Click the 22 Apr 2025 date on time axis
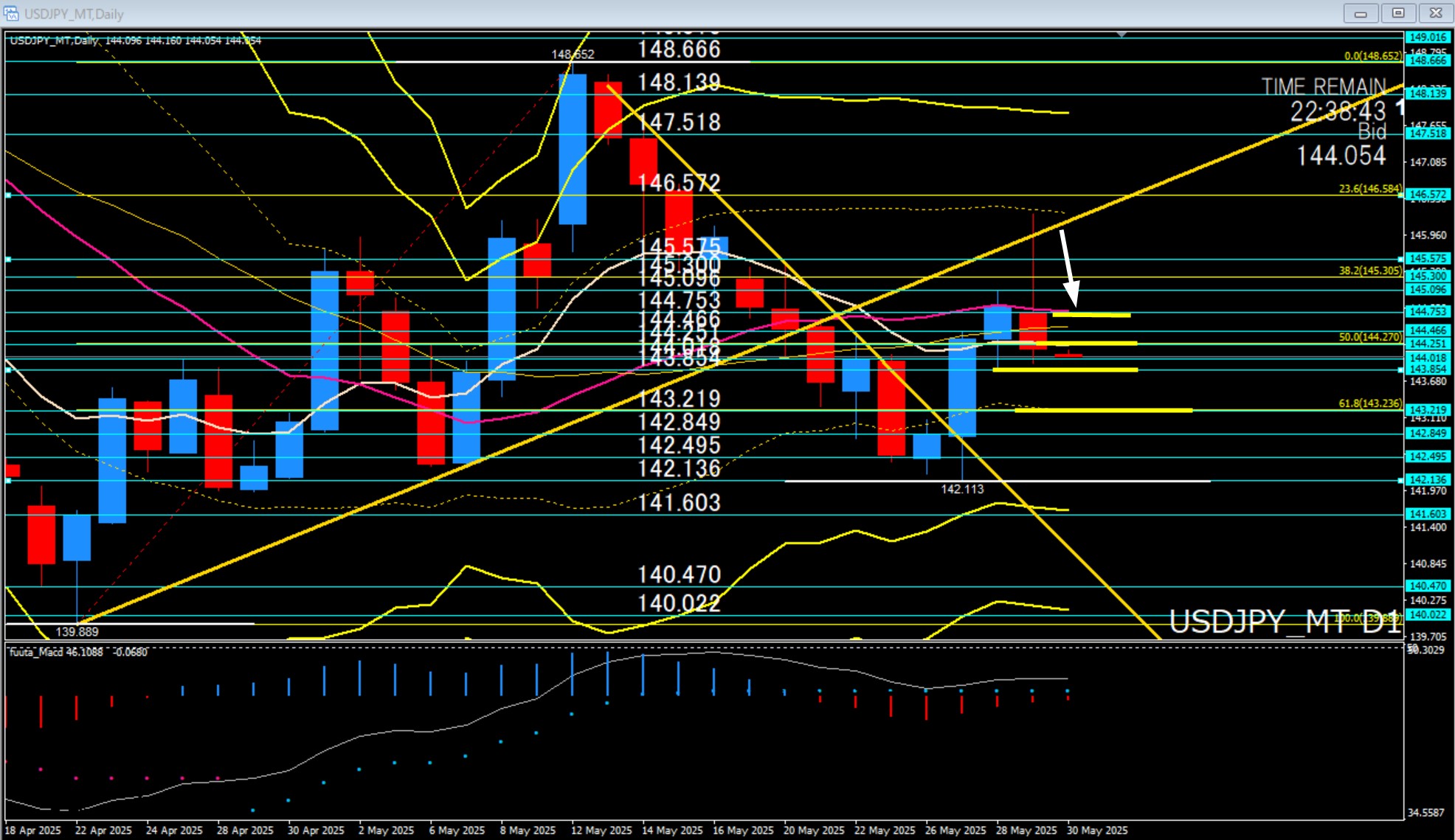 pos(103,830)
